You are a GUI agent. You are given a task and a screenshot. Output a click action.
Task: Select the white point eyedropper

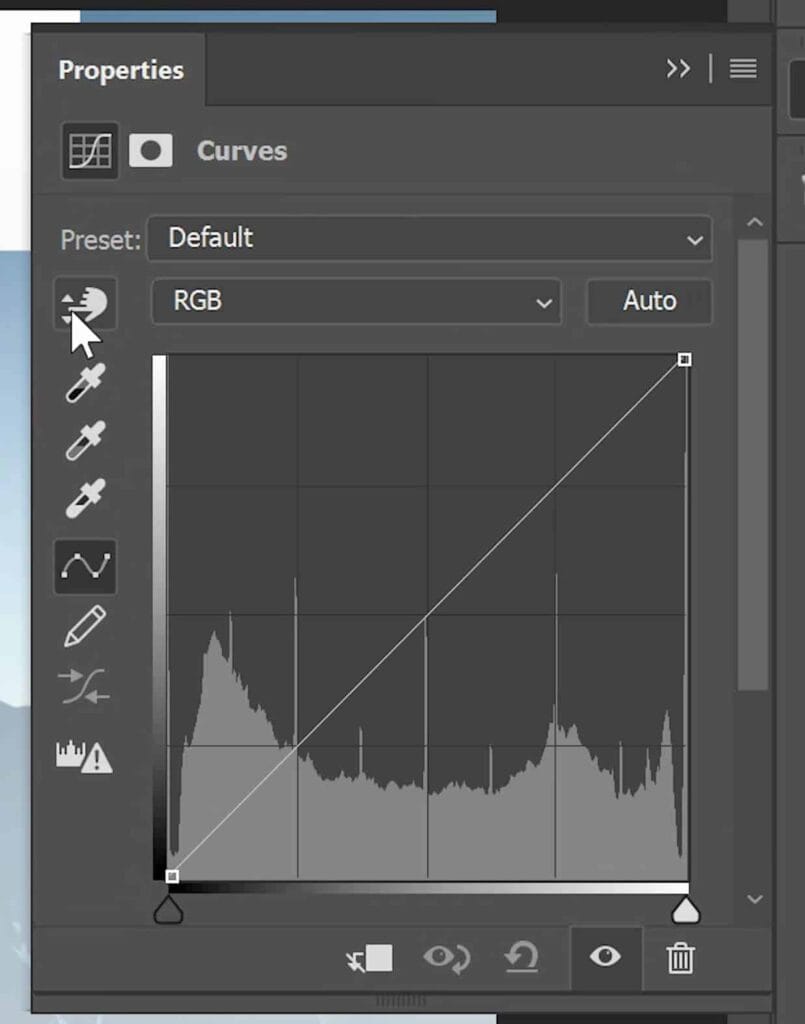(84, 495)
